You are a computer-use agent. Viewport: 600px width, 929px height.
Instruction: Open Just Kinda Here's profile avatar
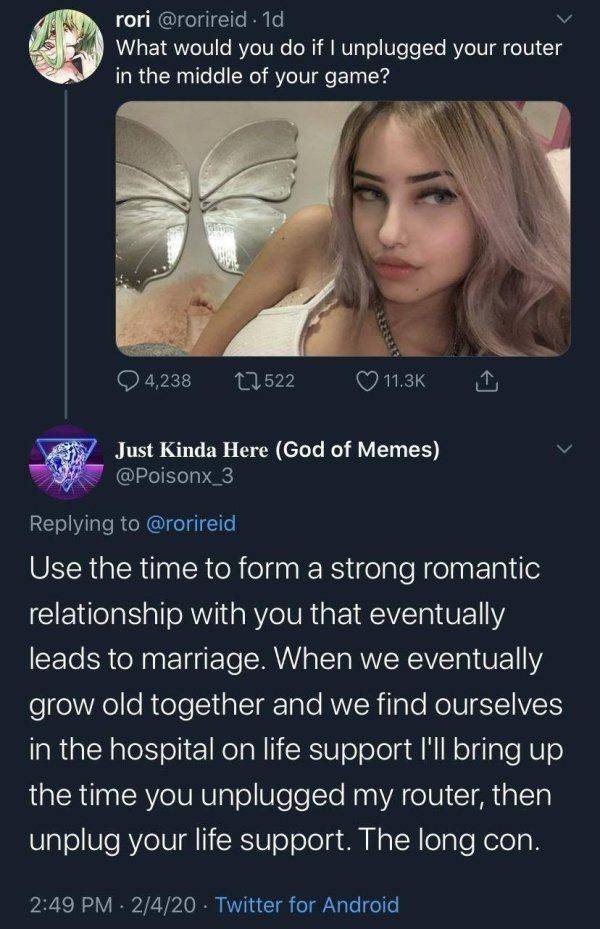[64, 462]
